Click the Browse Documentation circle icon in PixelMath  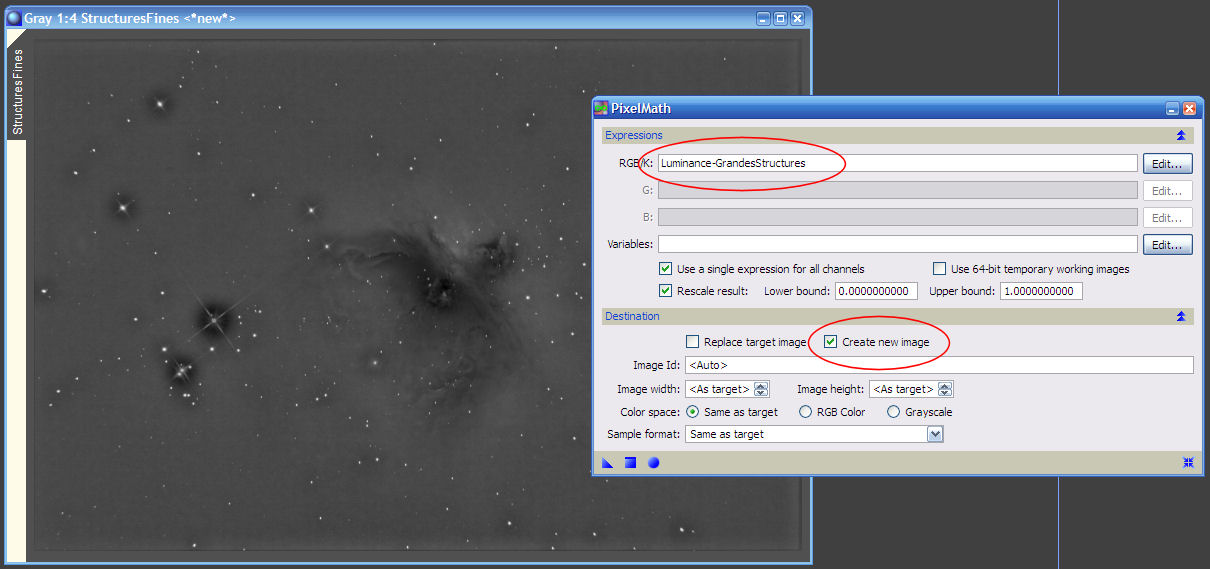click(x=653, y=462)
